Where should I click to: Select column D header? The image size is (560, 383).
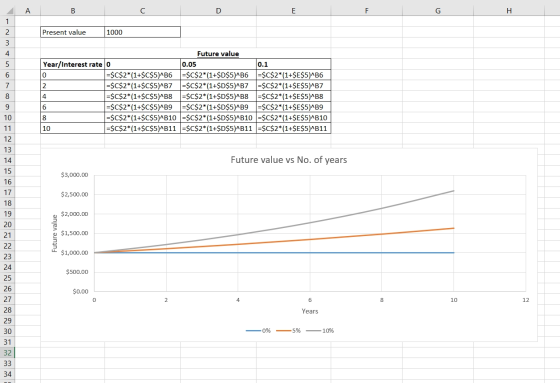click(218, 11)
